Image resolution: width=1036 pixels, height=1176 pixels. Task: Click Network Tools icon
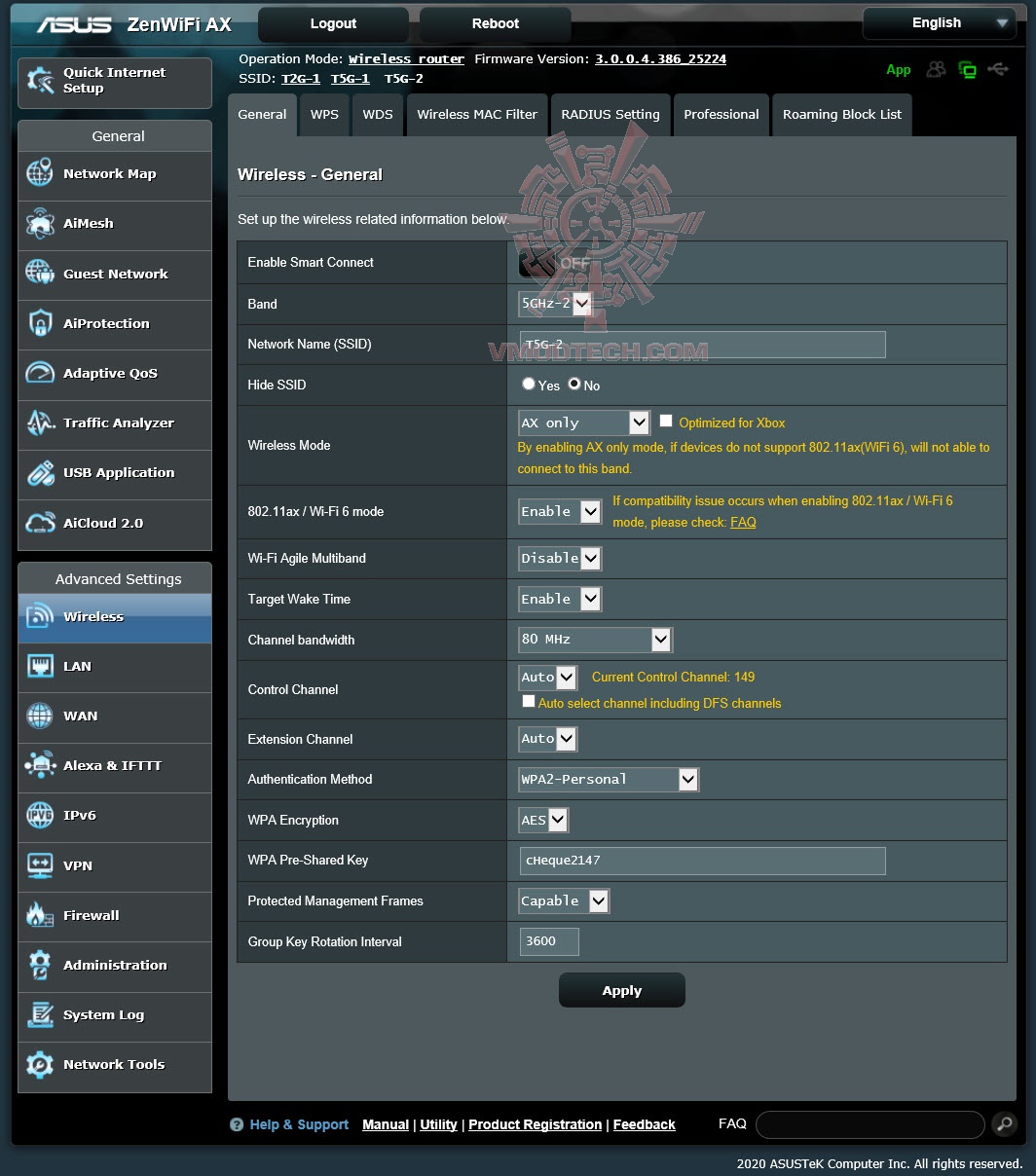[x=40, y=1065]
